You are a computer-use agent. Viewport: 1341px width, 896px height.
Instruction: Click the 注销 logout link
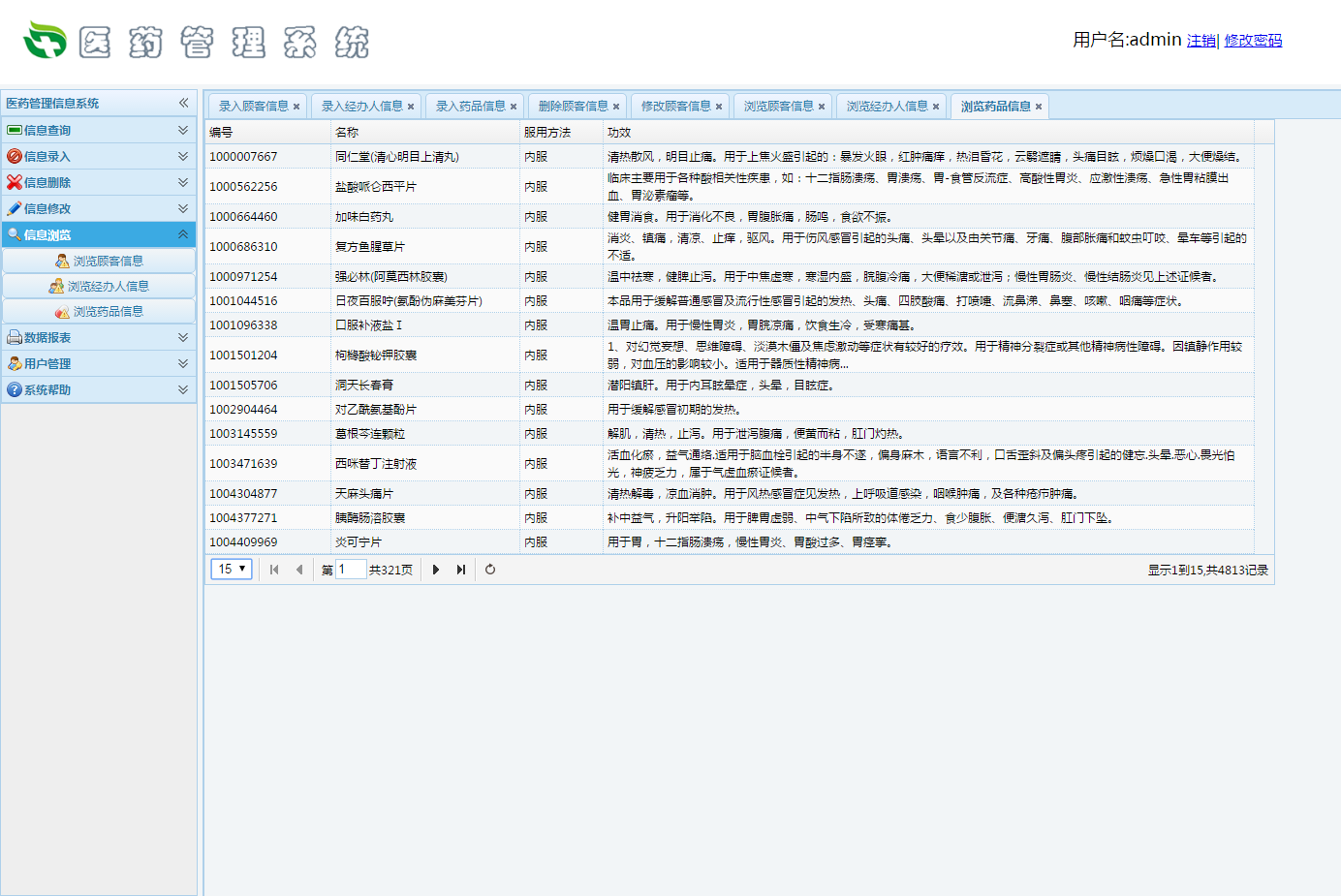point(1201,41)
